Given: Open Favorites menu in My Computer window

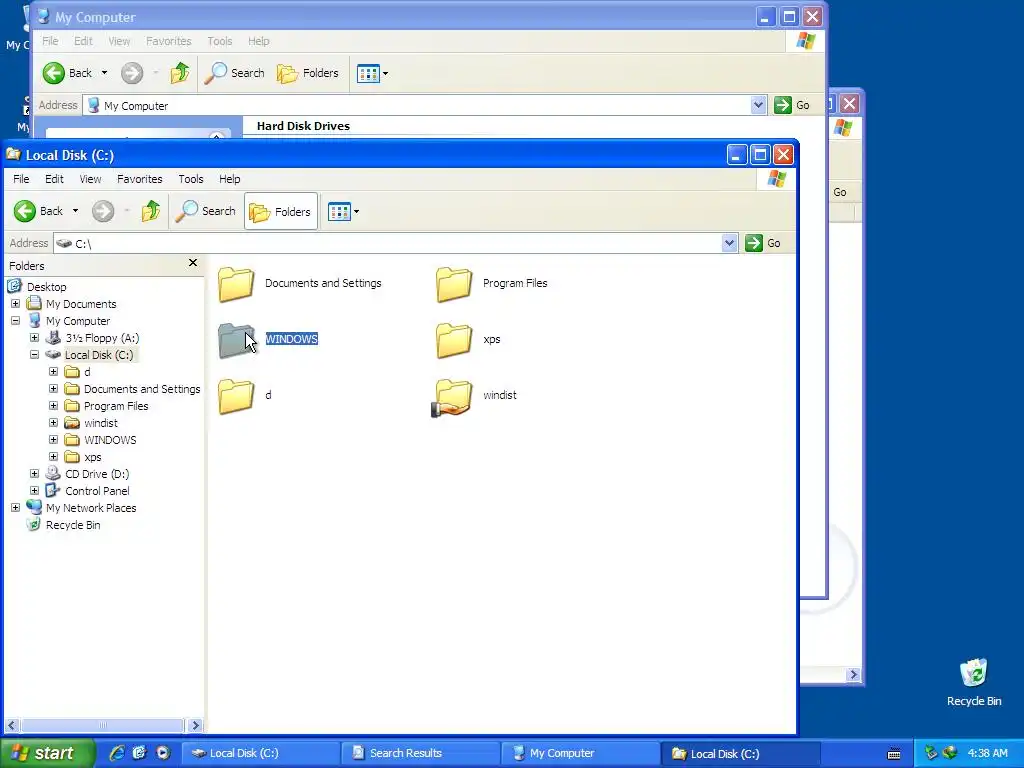Looking at the screenshot, I should pos(168,41).
